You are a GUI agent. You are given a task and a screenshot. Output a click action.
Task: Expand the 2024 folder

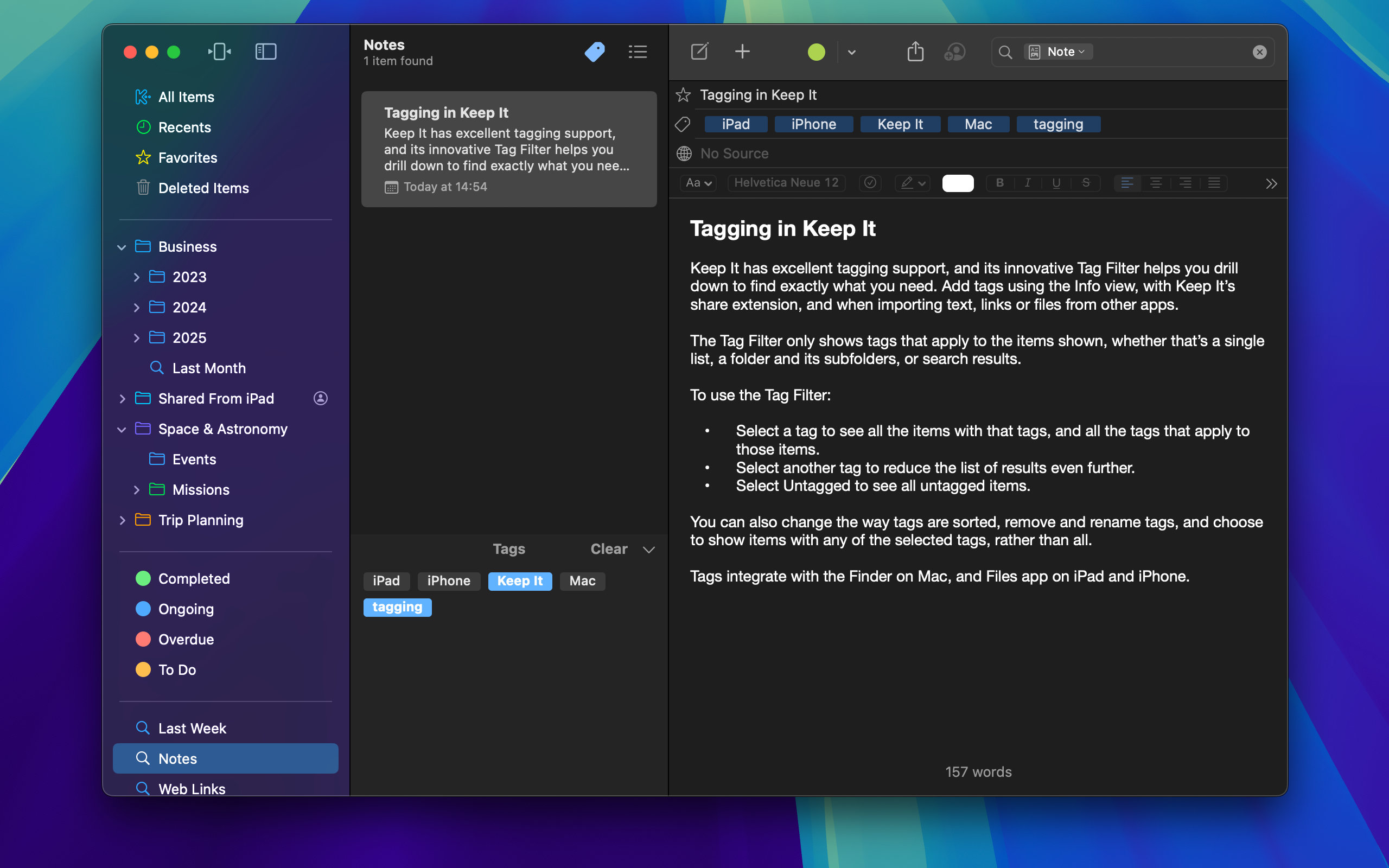click(x=137, y=308)
